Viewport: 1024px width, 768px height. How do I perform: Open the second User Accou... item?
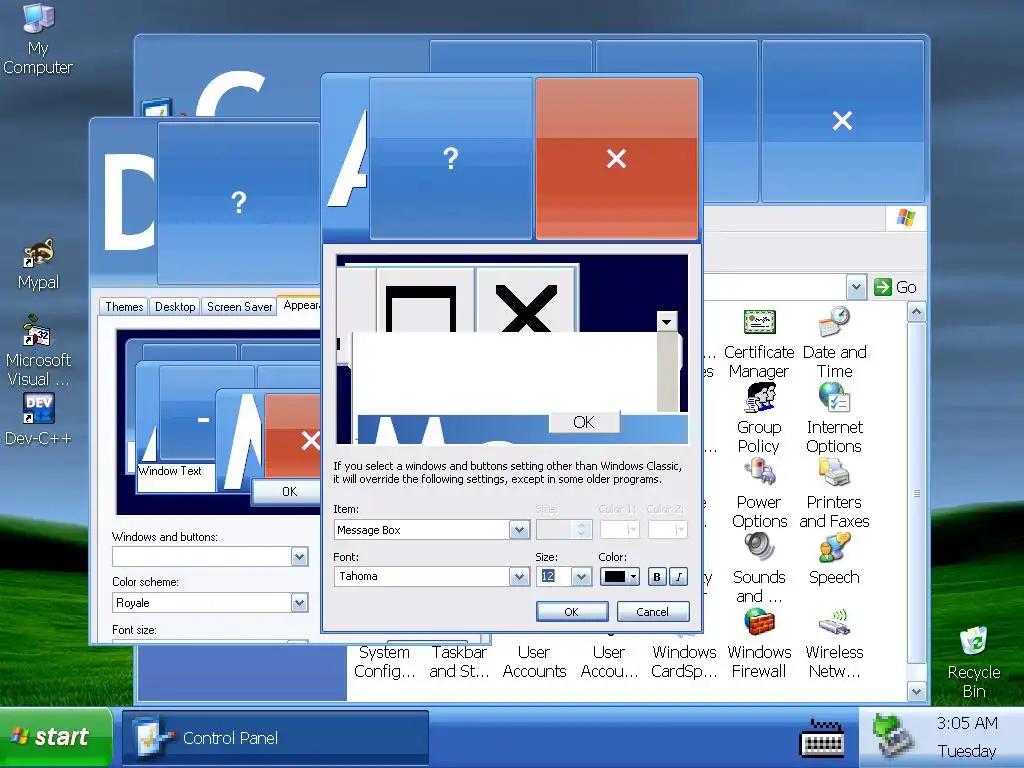coord(609,661)
